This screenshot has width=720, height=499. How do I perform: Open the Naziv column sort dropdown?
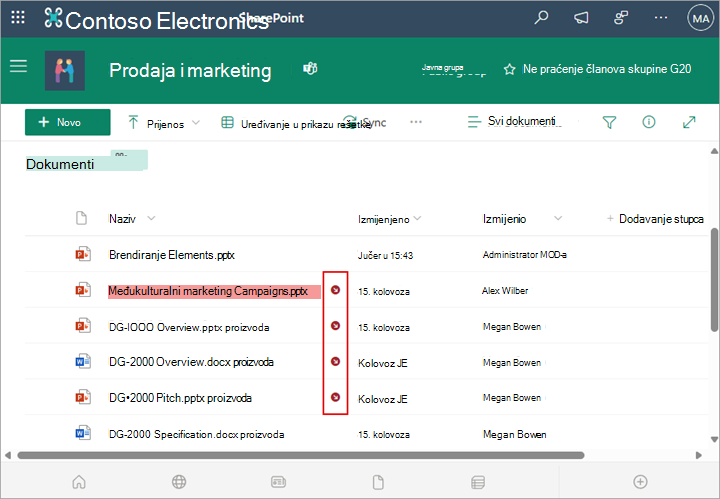(x=151, y=218)
